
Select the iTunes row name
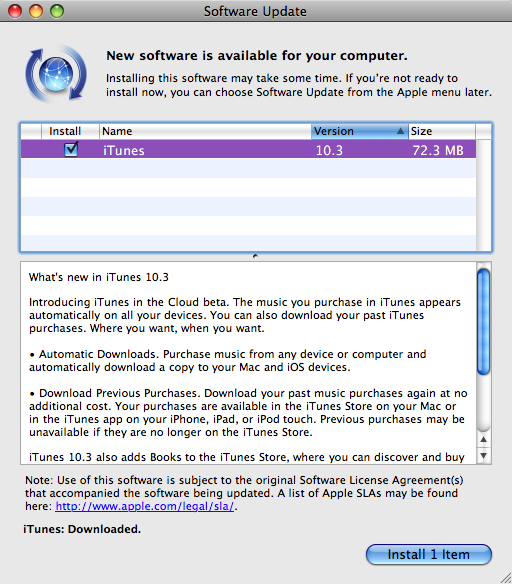point(124,150)
